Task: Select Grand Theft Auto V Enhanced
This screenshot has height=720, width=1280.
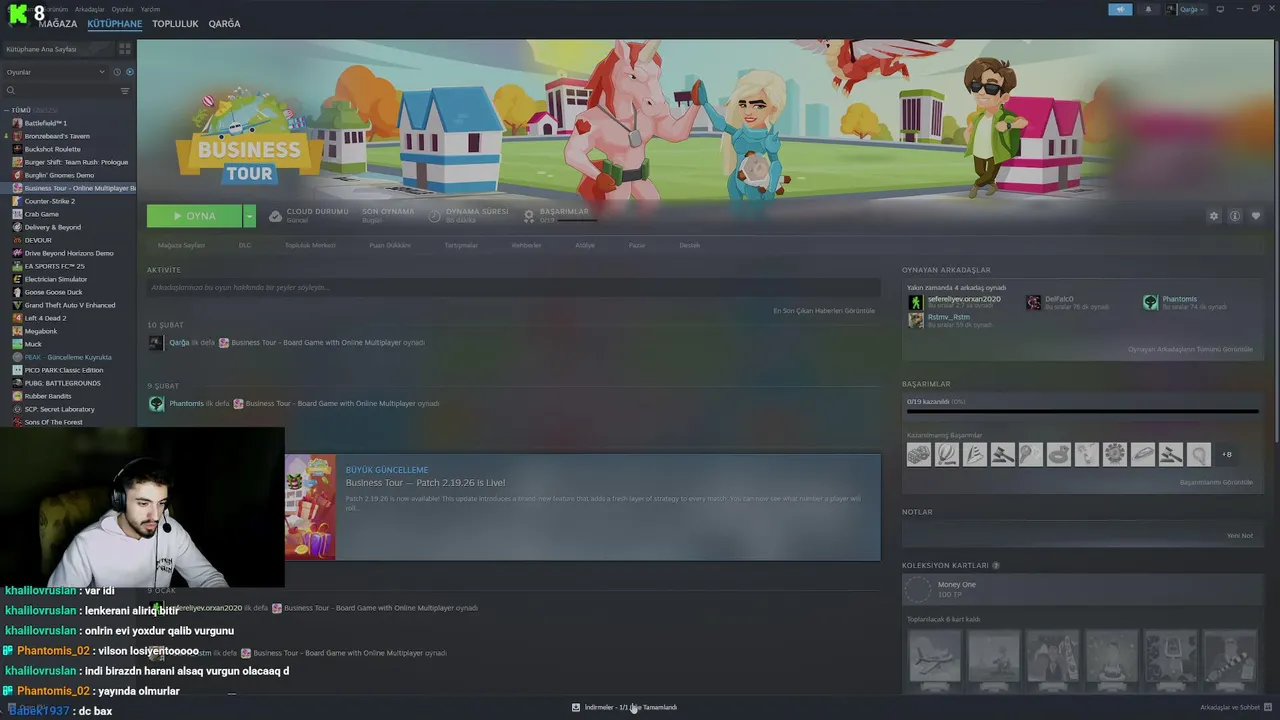Action: [70, 305]
